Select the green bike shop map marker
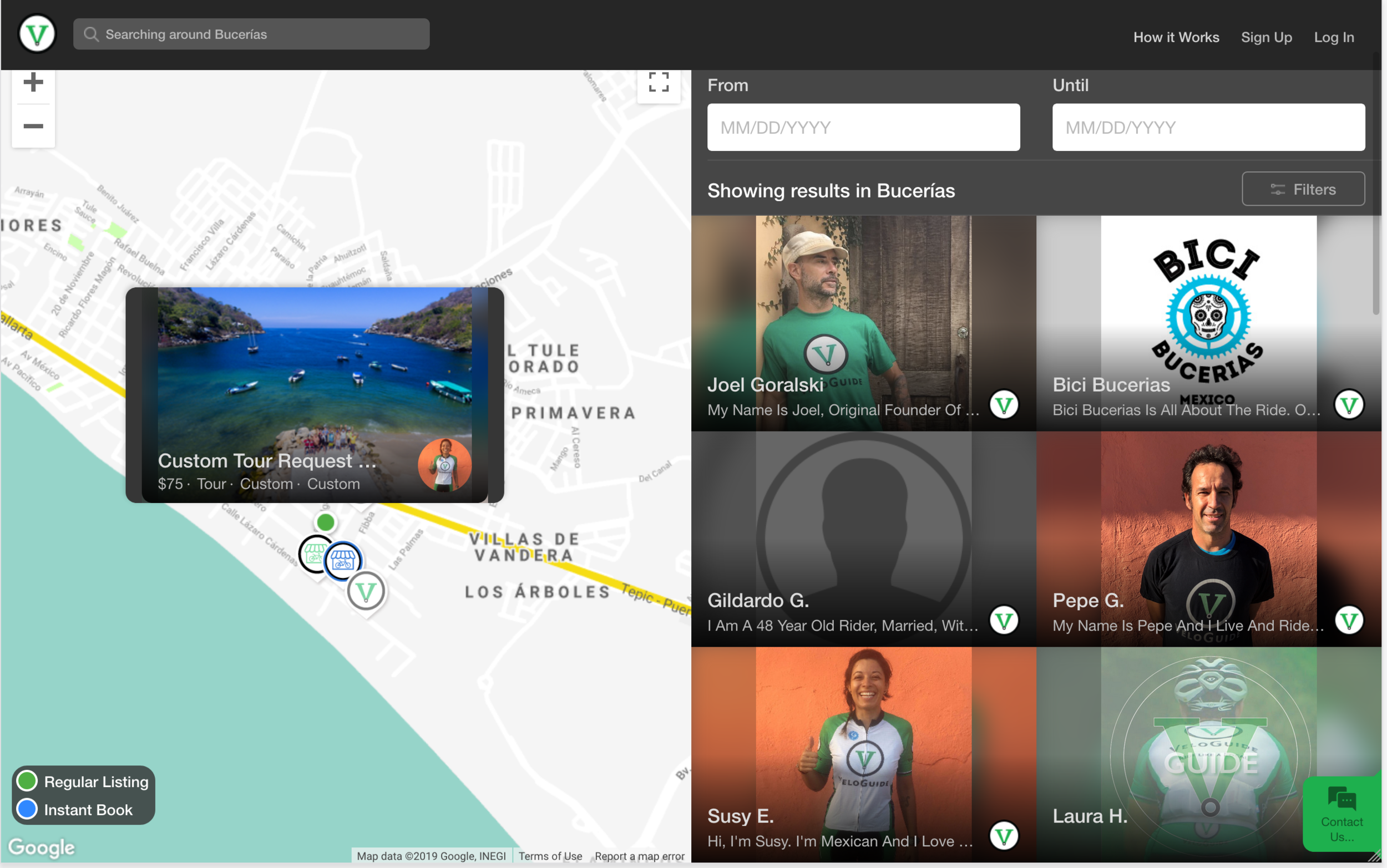Viewport: 1387px width, 868px height. (x=315, y=554)
